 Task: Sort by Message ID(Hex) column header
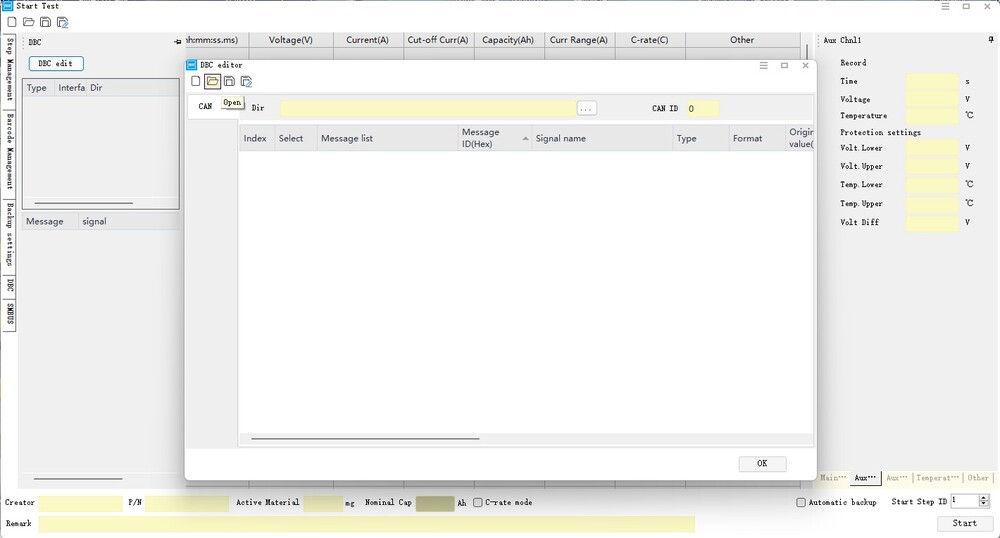[494, 138]
